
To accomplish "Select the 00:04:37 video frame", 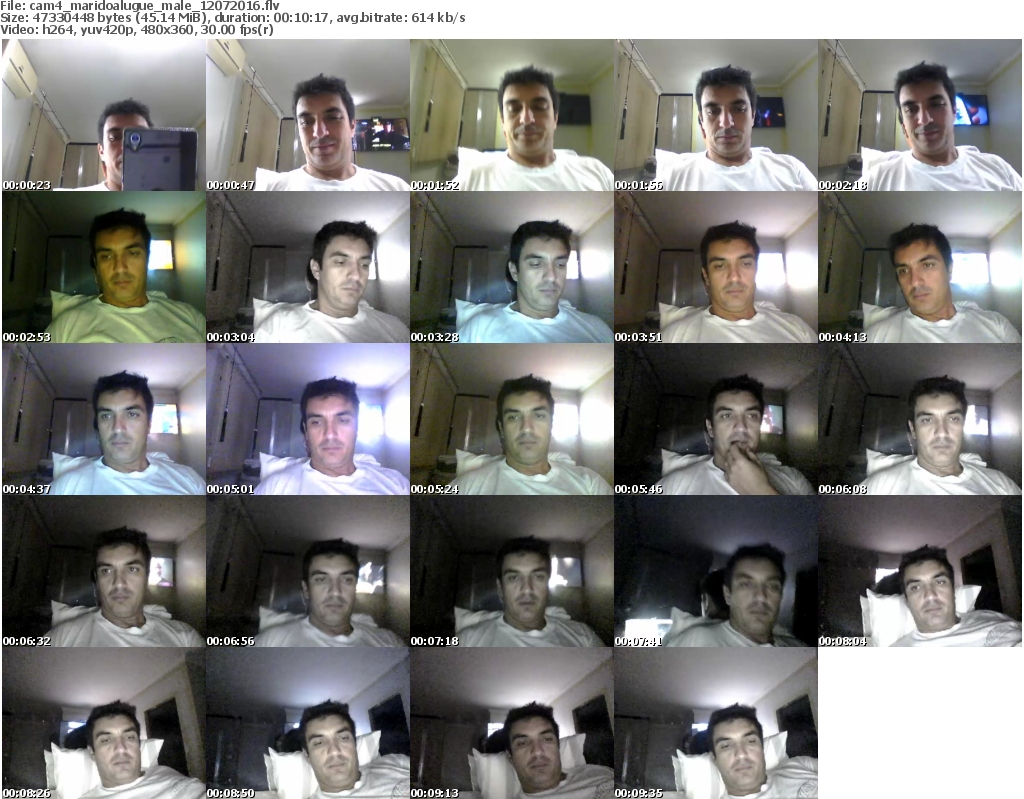I will coord(104,419).
